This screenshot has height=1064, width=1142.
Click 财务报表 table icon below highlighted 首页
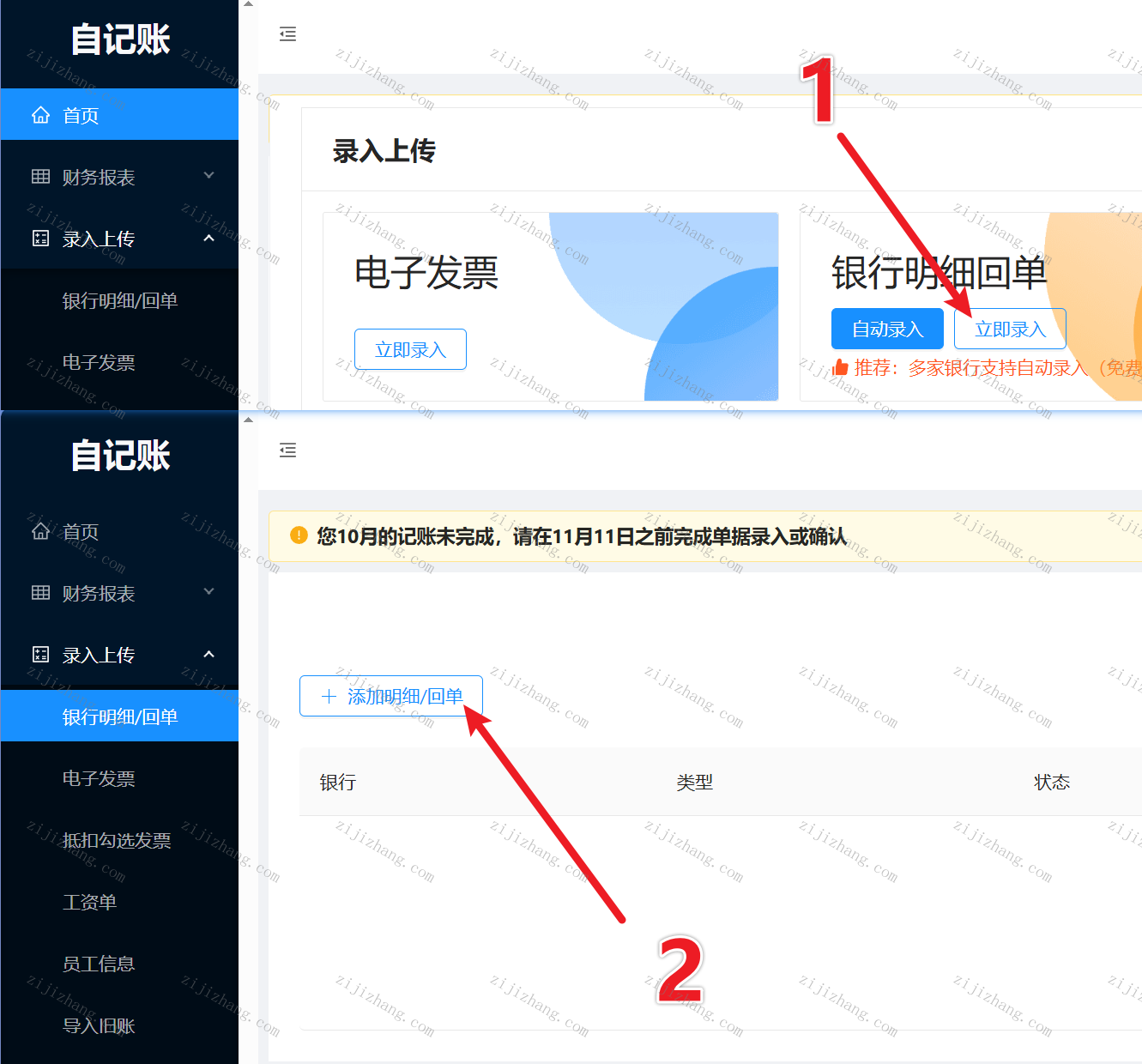click(40, 177)
